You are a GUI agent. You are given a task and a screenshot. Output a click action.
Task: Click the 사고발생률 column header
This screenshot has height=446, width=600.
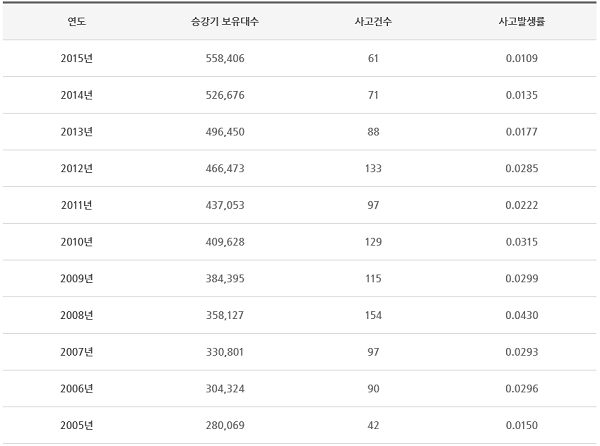tap(522, 21)
